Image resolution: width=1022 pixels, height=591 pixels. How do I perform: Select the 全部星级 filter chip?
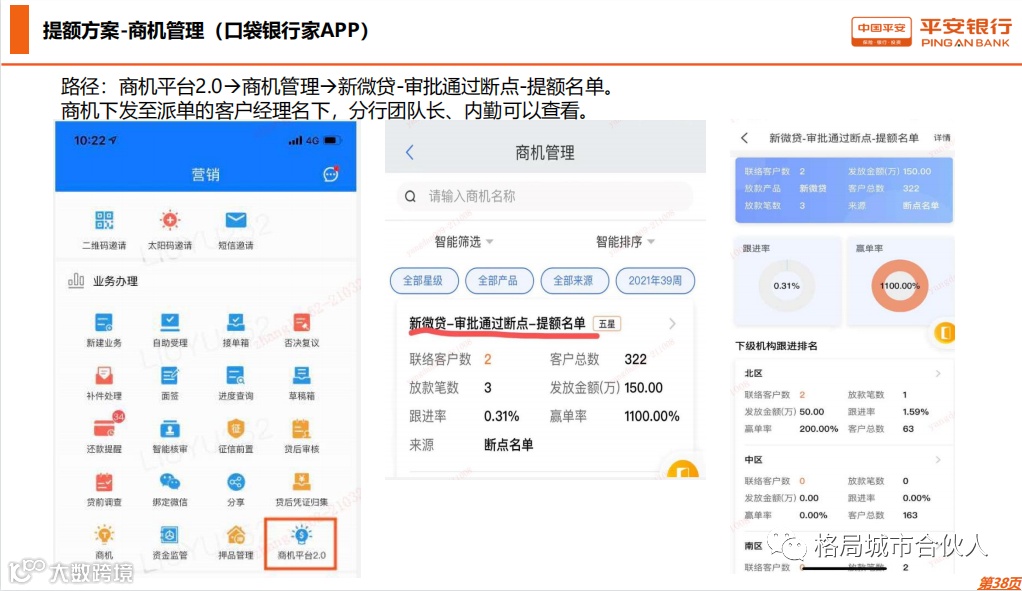pyautogui.click(x=422, y=281)
